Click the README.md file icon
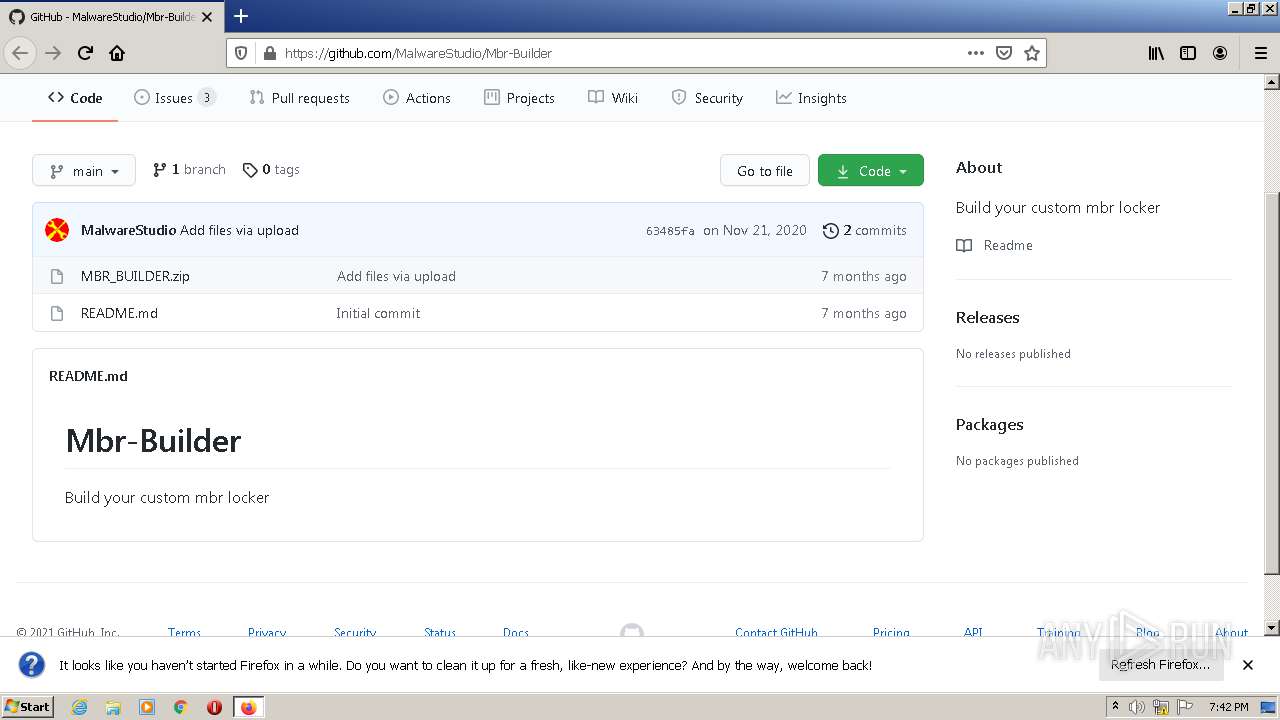This screenshot has width=1280, height=720. (57, 313)
